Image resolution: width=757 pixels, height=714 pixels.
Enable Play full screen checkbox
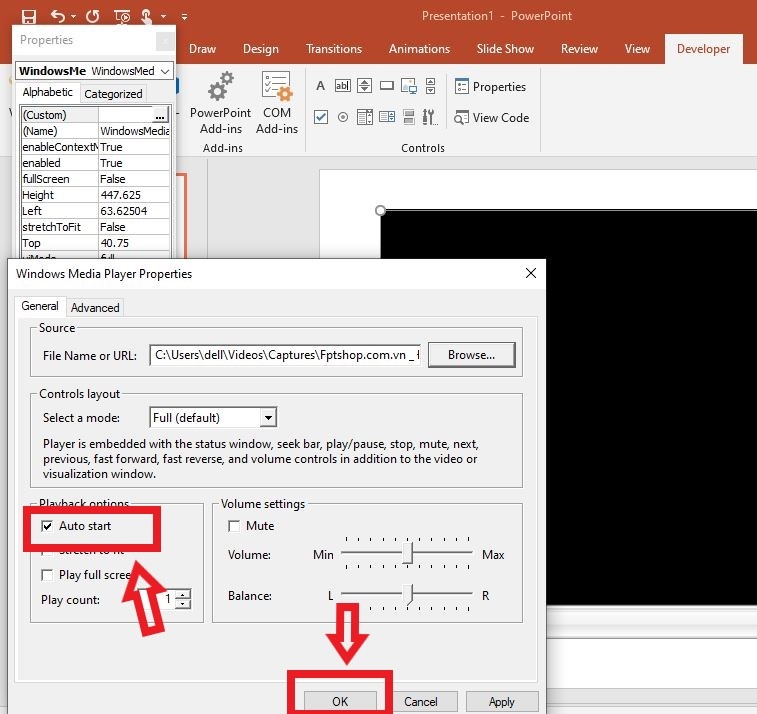click(47, 575)
